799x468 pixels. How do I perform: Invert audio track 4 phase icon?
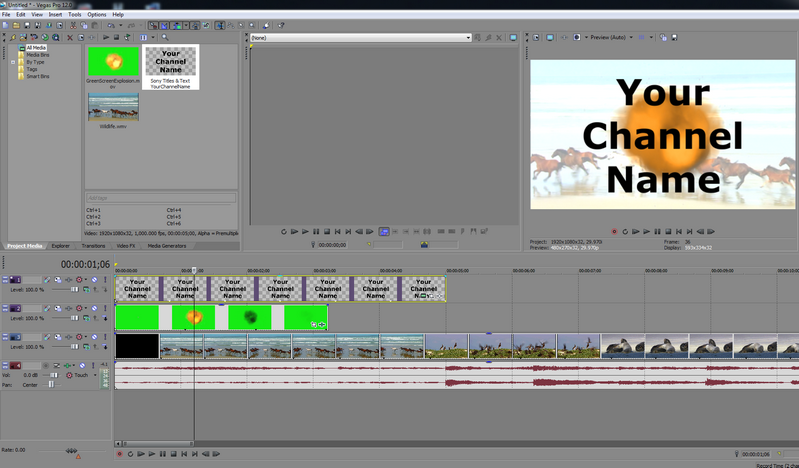point(56,365)
